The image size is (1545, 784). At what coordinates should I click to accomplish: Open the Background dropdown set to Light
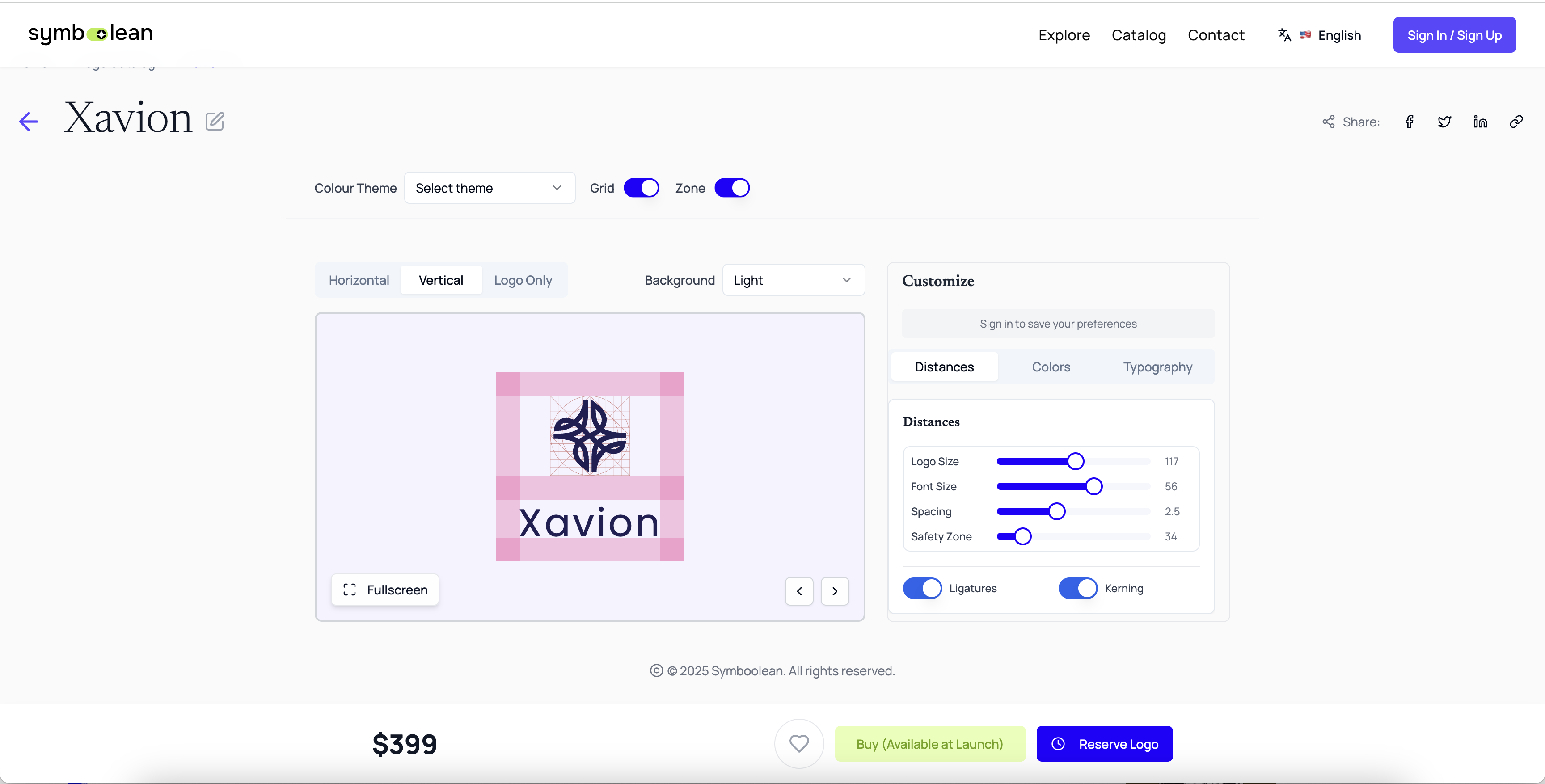pyautogui.click(x=794, y=280)
